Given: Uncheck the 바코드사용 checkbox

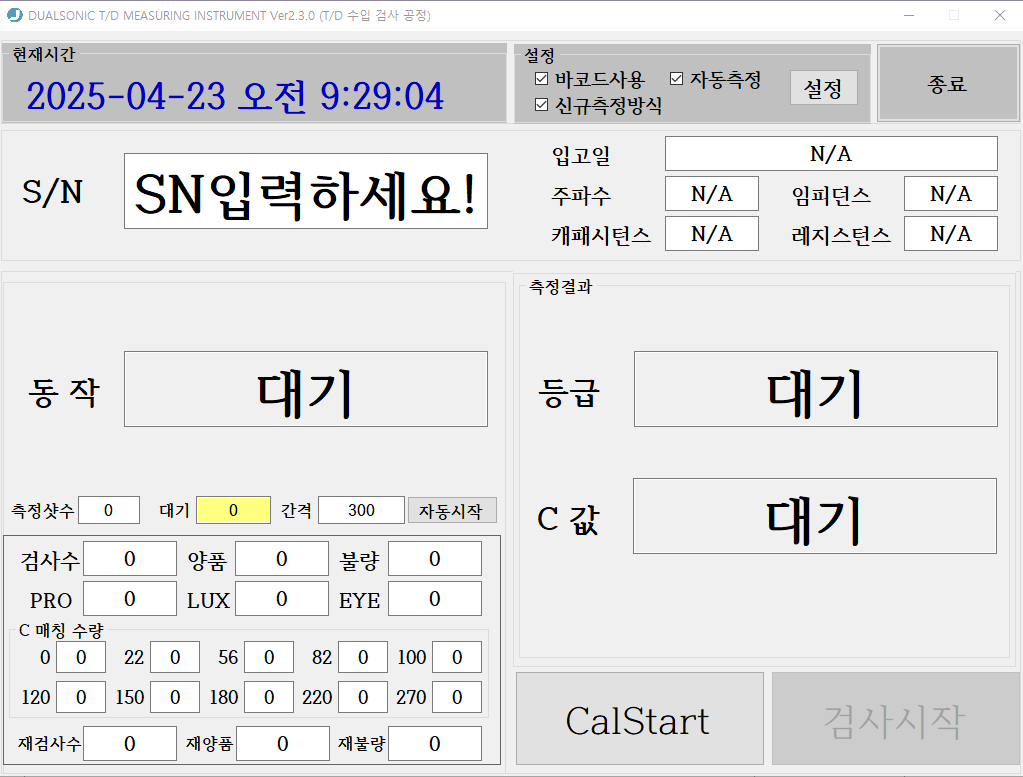Looking at the screenshot, I should coord(540,77).
